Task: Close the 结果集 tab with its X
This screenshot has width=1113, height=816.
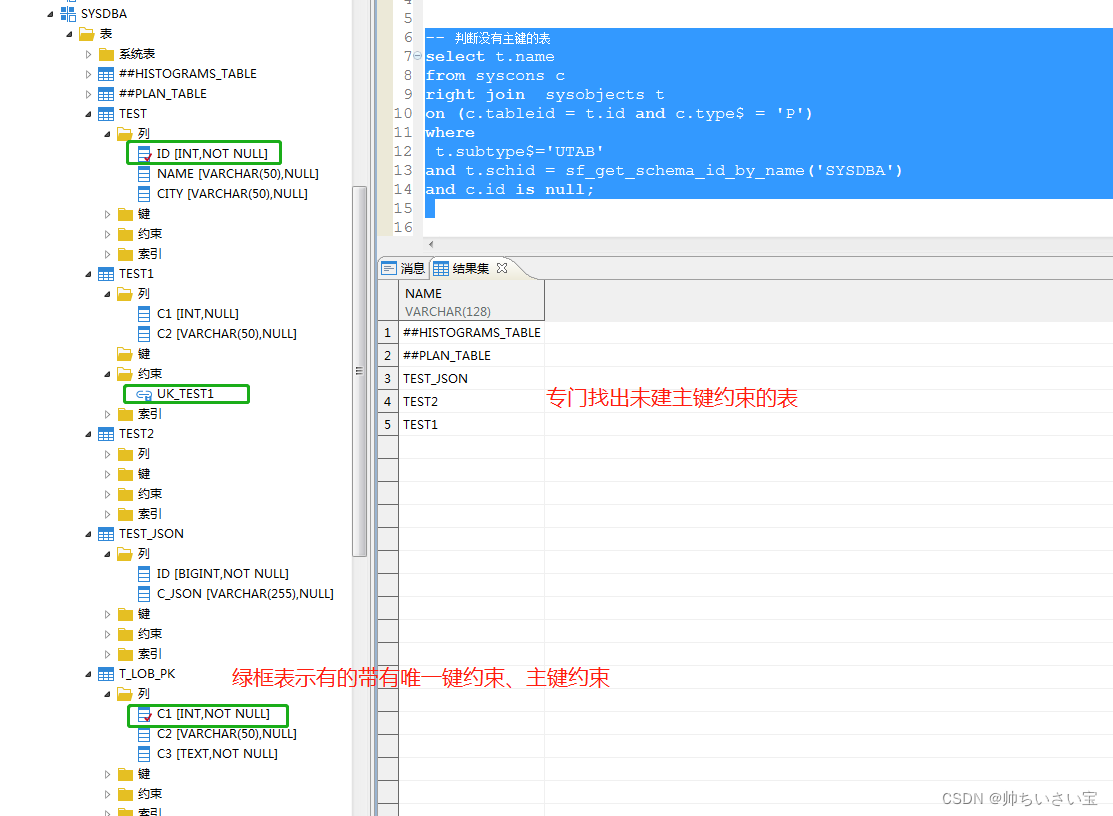Action: 502,268
